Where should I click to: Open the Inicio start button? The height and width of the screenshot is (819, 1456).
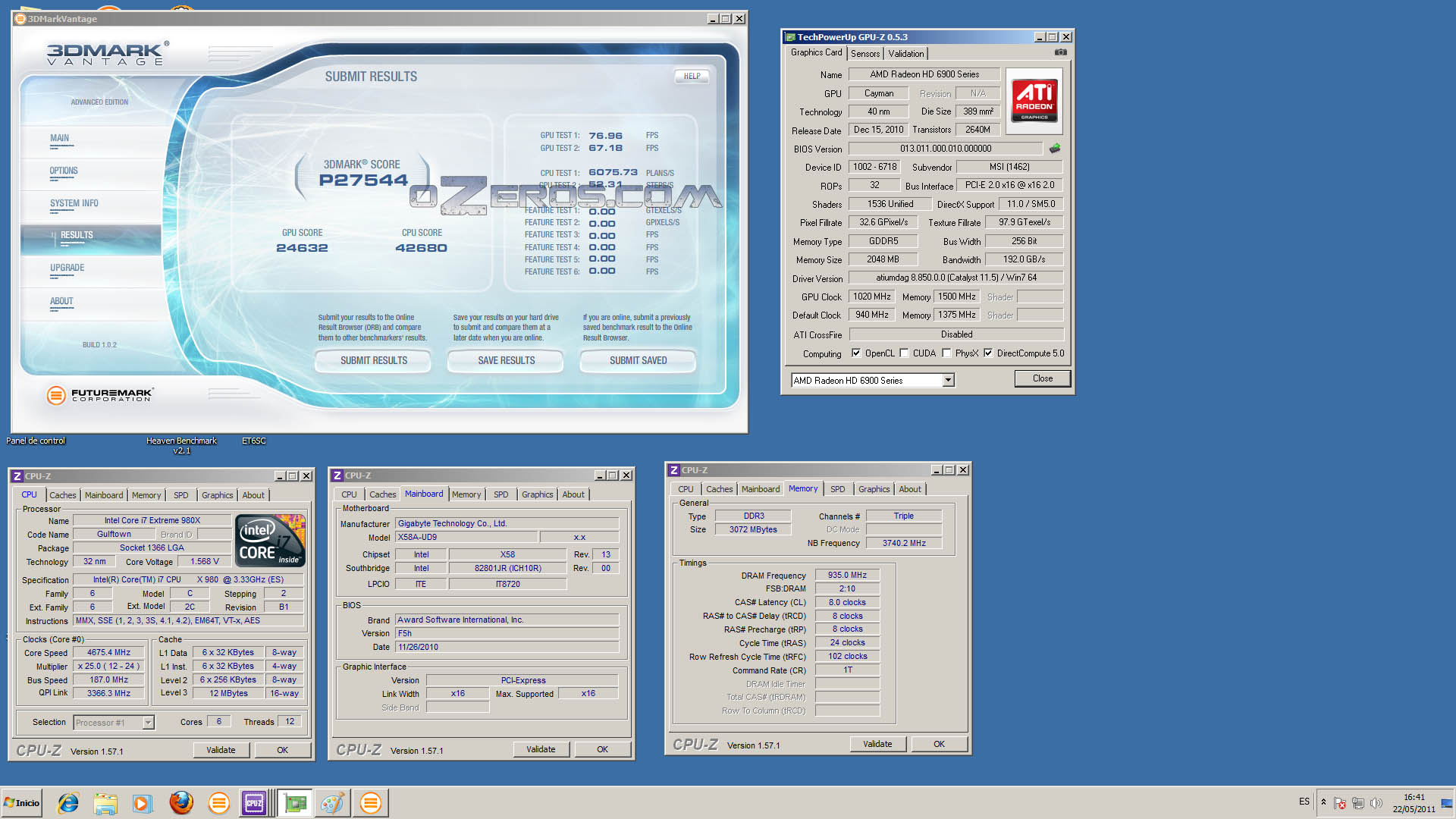click(21, 803)
